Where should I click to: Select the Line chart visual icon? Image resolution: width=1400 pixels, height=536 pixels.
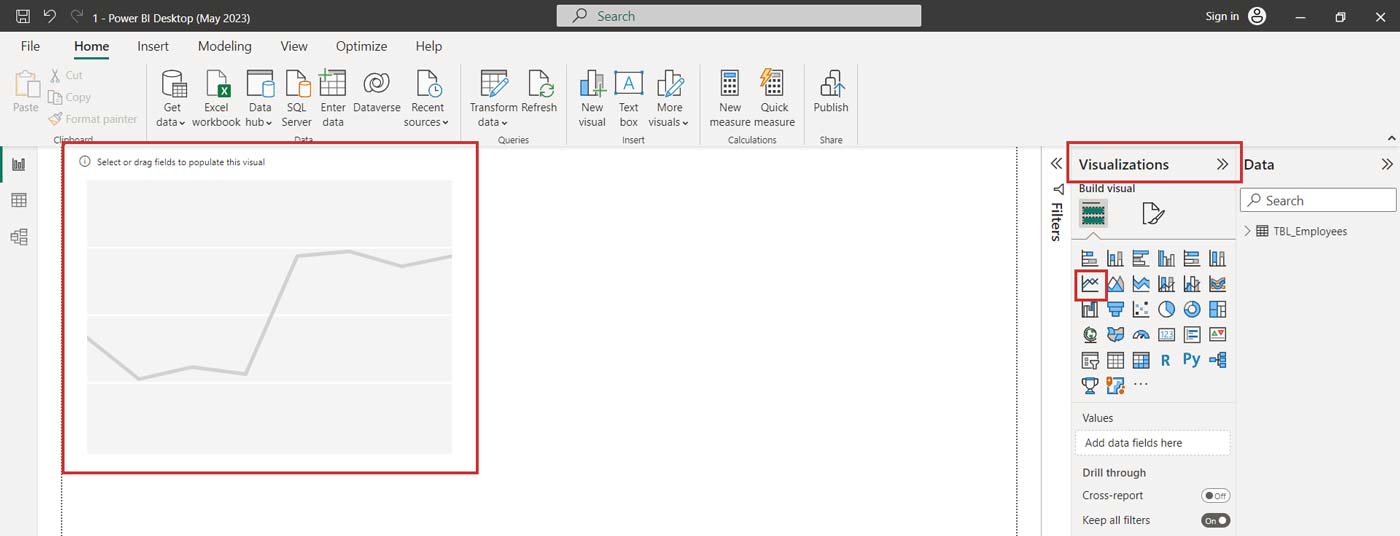point(1090,284)
